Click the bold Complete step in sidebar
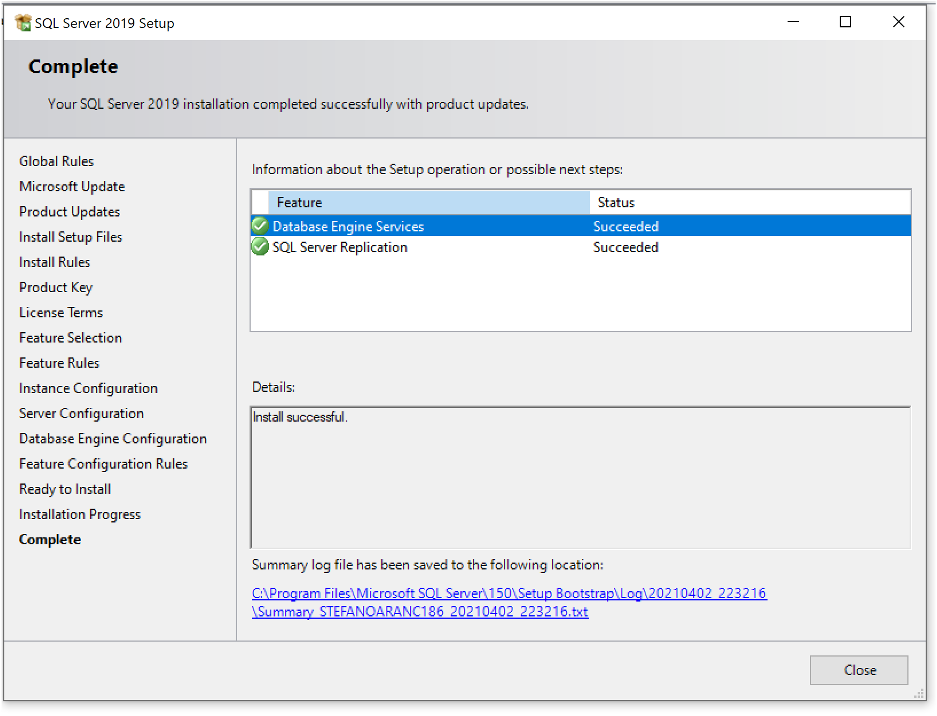 coord(50,540)
